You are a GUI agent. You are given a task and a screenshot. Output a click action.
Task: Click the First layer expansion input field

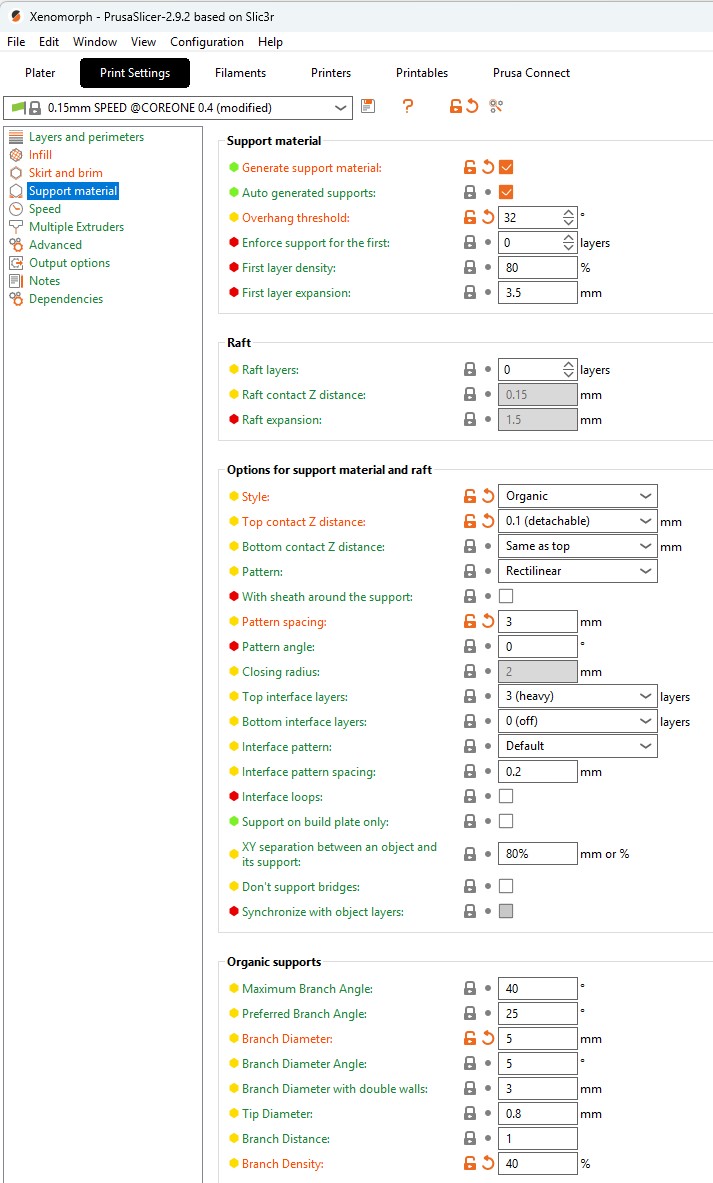(538, 293)
